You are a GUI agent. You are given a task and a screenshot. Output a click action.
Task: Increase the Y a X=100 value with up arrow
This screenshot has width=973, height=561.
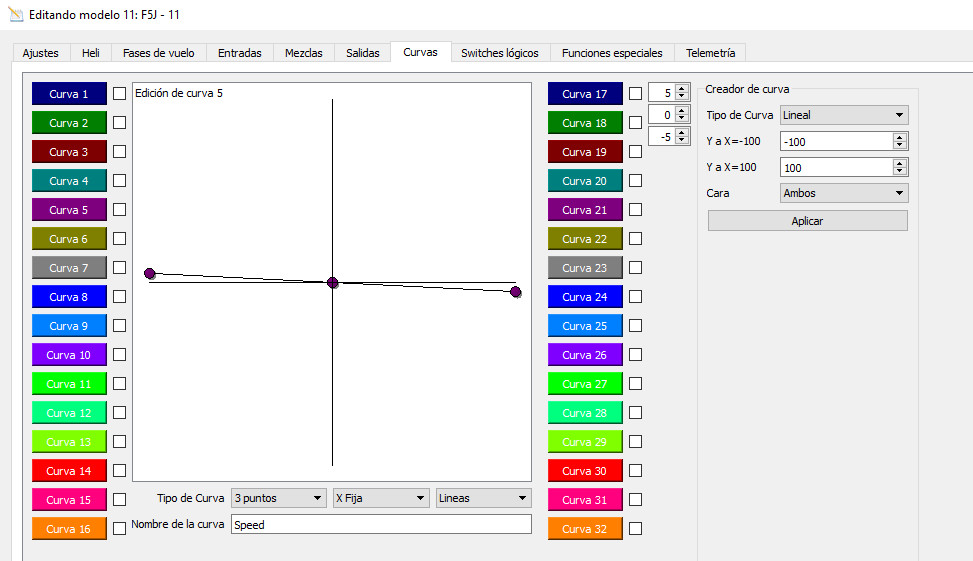[900, 164]
